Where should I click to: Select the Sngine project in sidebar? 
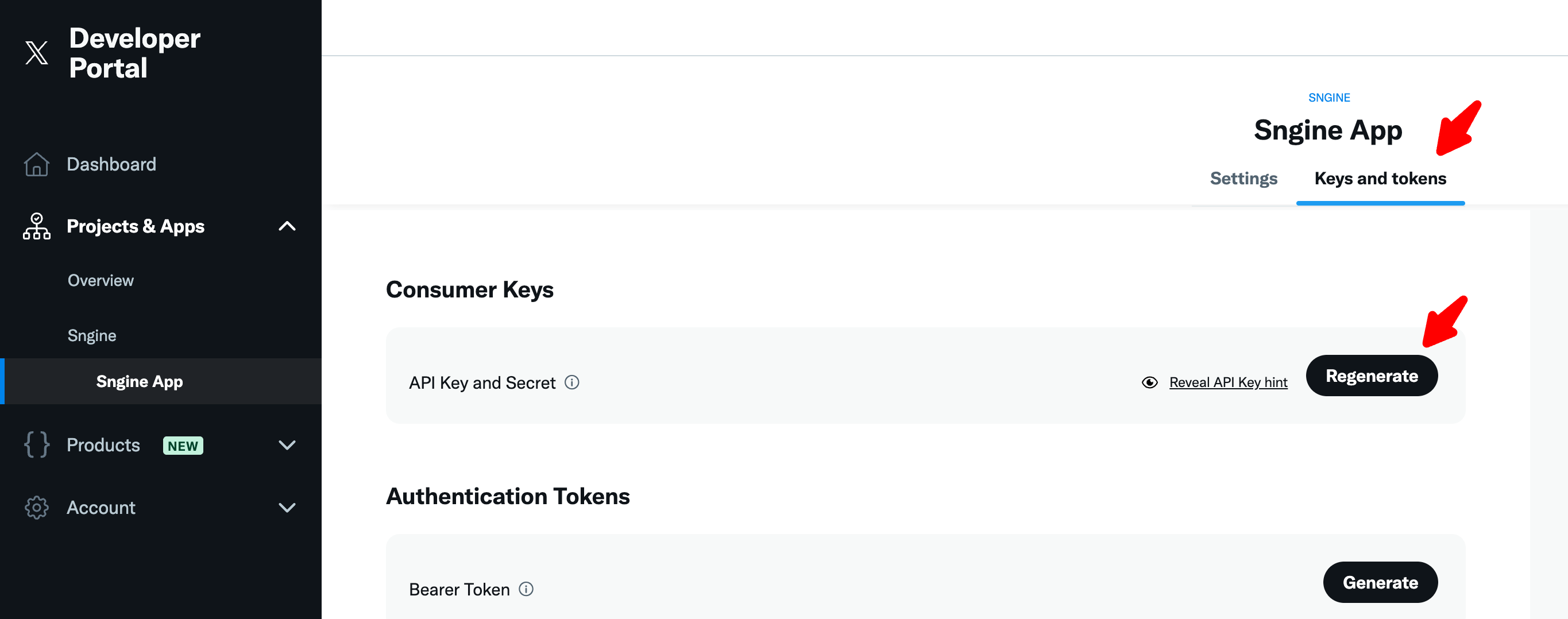tap(92, 335)
